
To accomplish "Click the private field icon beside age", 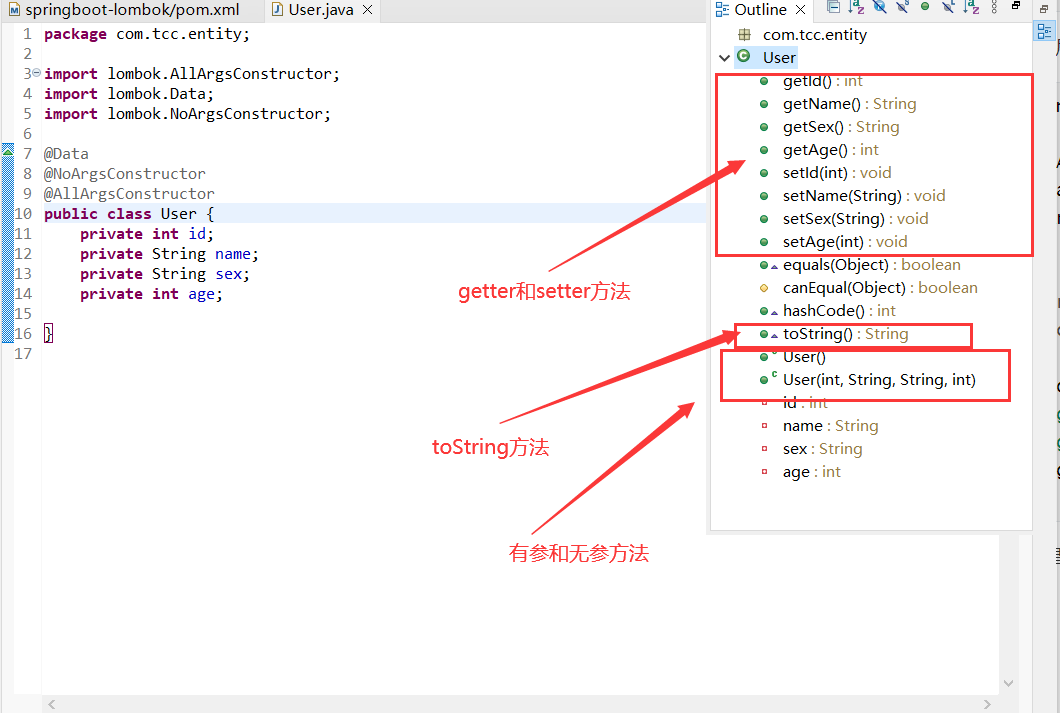I will pos(765,472).
